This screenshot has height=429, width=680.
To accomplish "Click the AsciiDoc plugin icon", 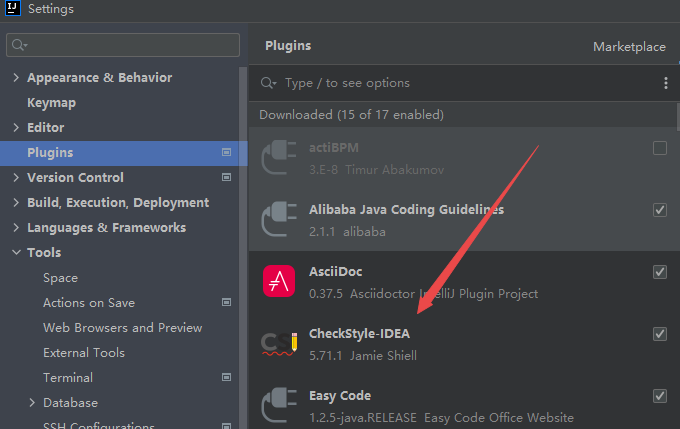I will click(279, 282).
